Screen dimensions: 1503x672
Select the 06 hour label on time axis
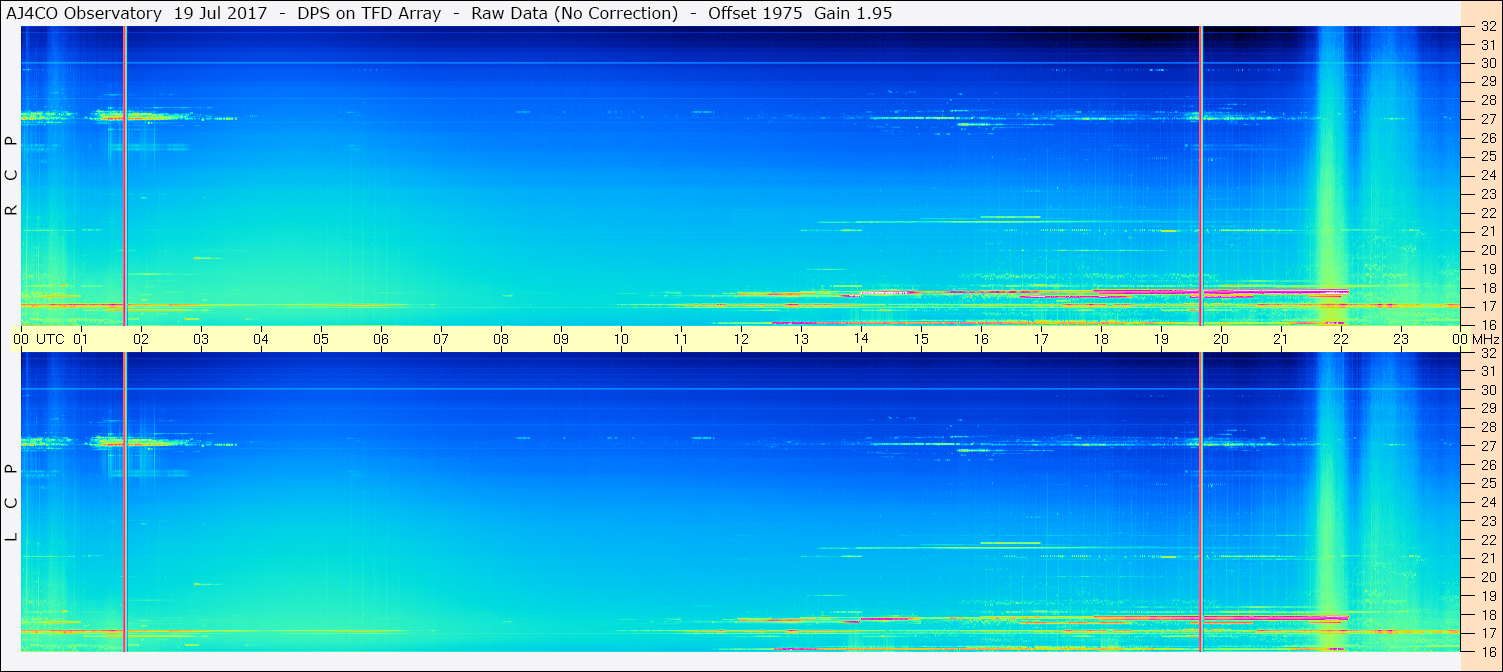tap(381, 339)
